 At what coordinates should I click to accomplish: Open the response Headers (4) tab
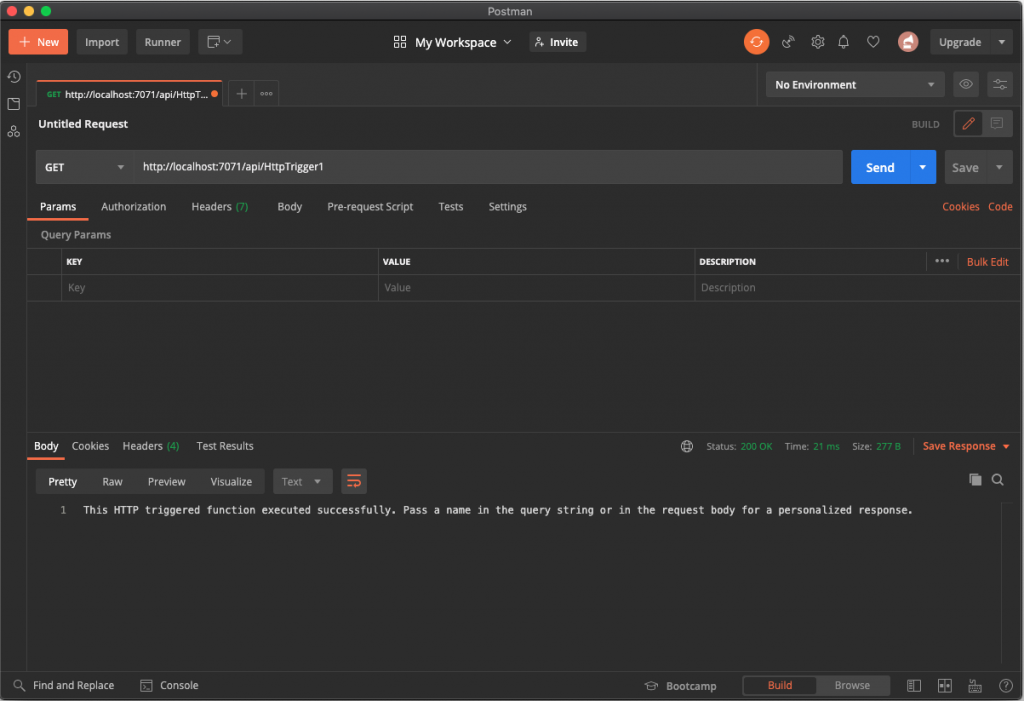point(151,446)
